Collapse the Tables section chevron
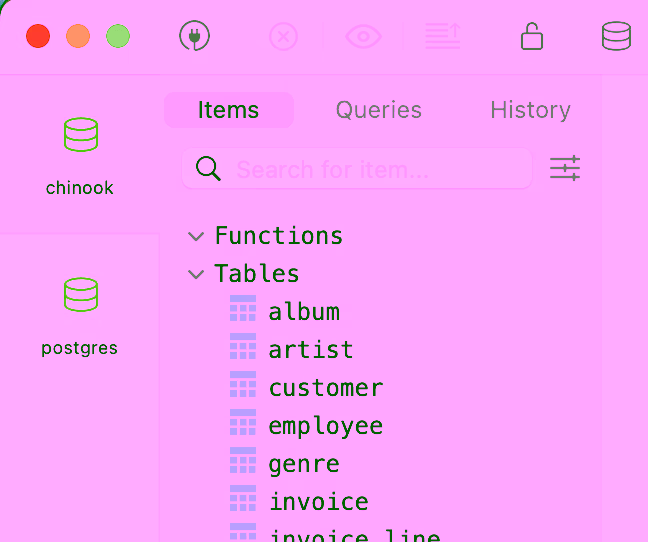The height and width of the screenshot is (542, 648). (196, 274)
